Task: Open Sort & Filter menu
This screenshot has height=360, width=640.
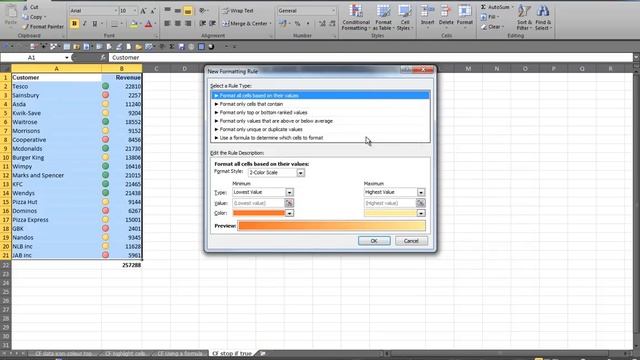Action: point(524,17)
